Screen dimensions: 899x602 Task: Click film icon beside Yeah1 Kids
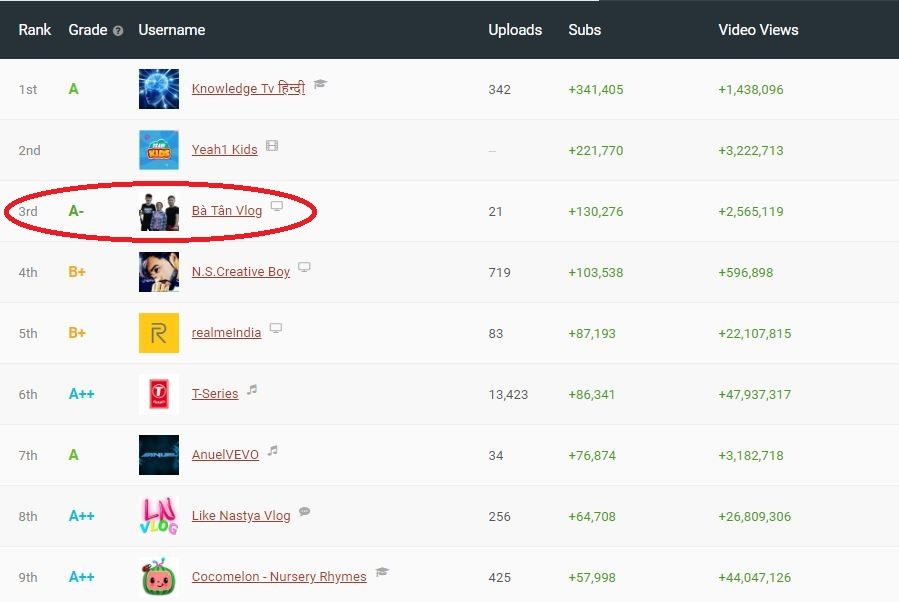pos(272,146)
